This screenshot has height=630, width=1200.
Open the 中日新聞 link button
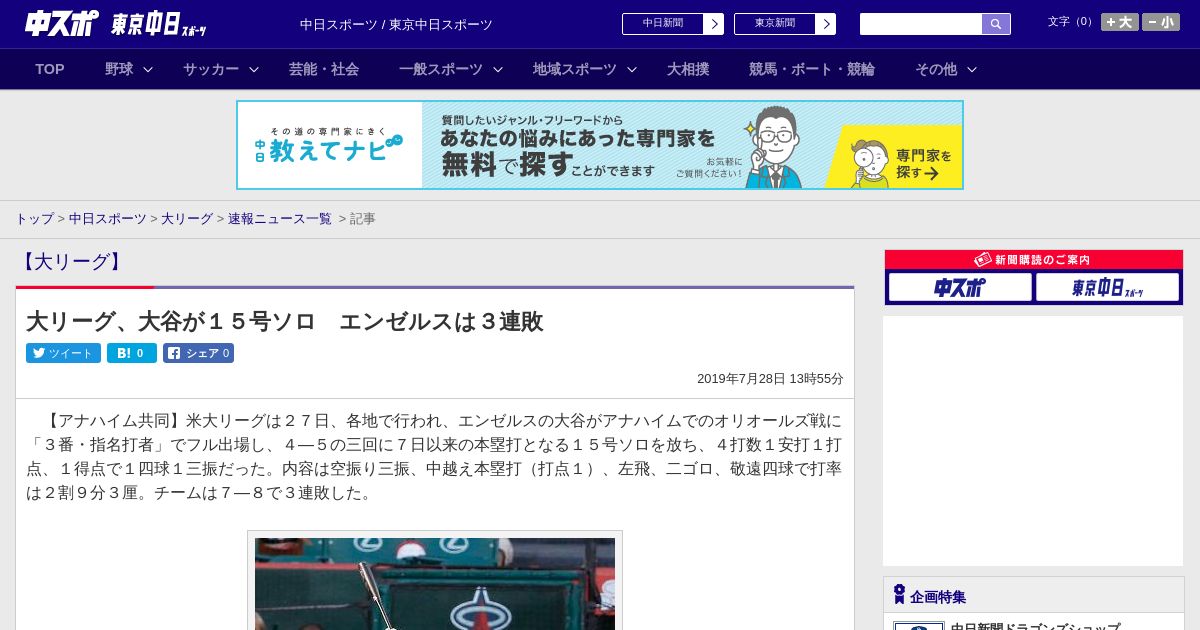[x=663, y=24]
